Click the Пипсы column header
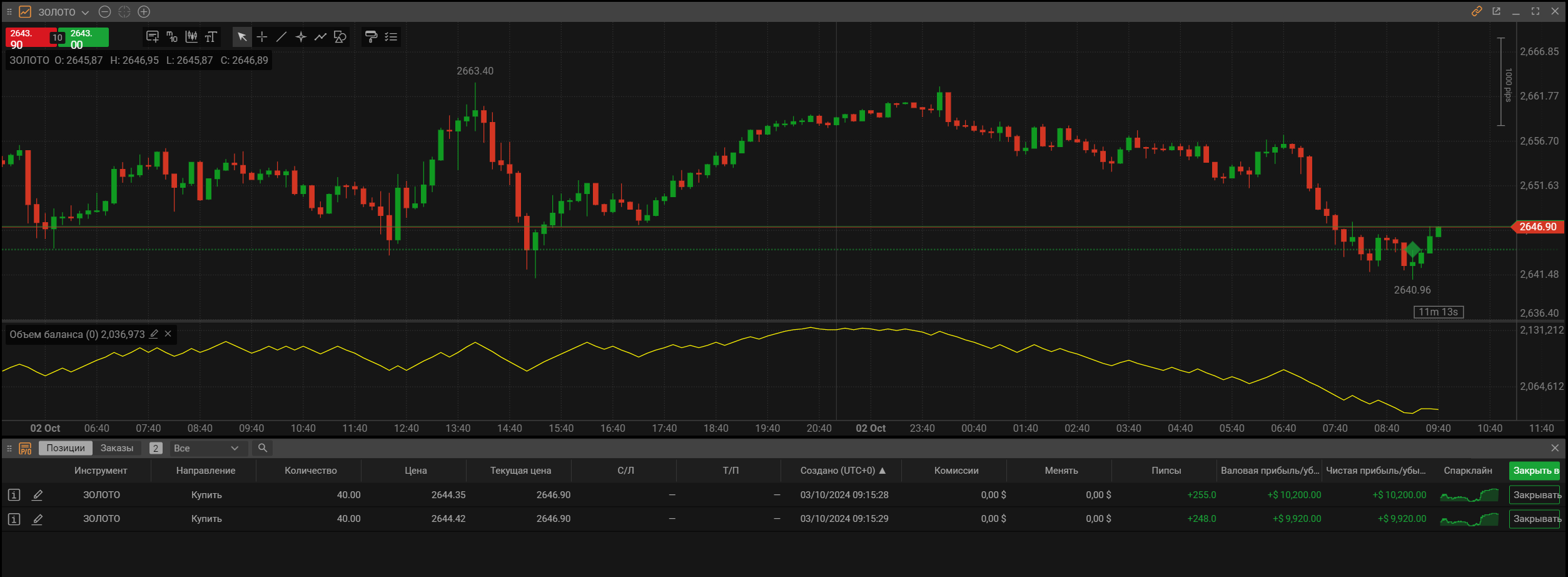Screen dimensions: 1568x577 (1166, 471)
